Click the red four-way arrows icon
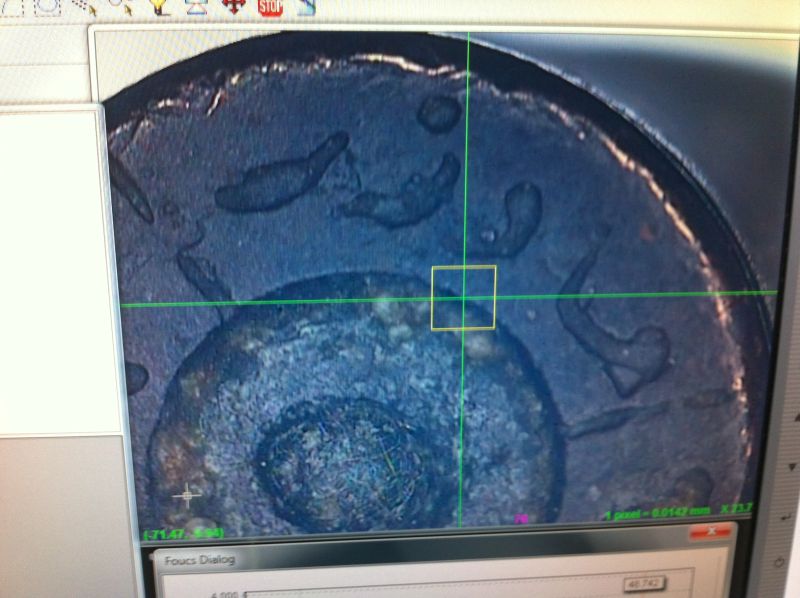This screenshot has height=598, width=800. (x=234, y=6)
